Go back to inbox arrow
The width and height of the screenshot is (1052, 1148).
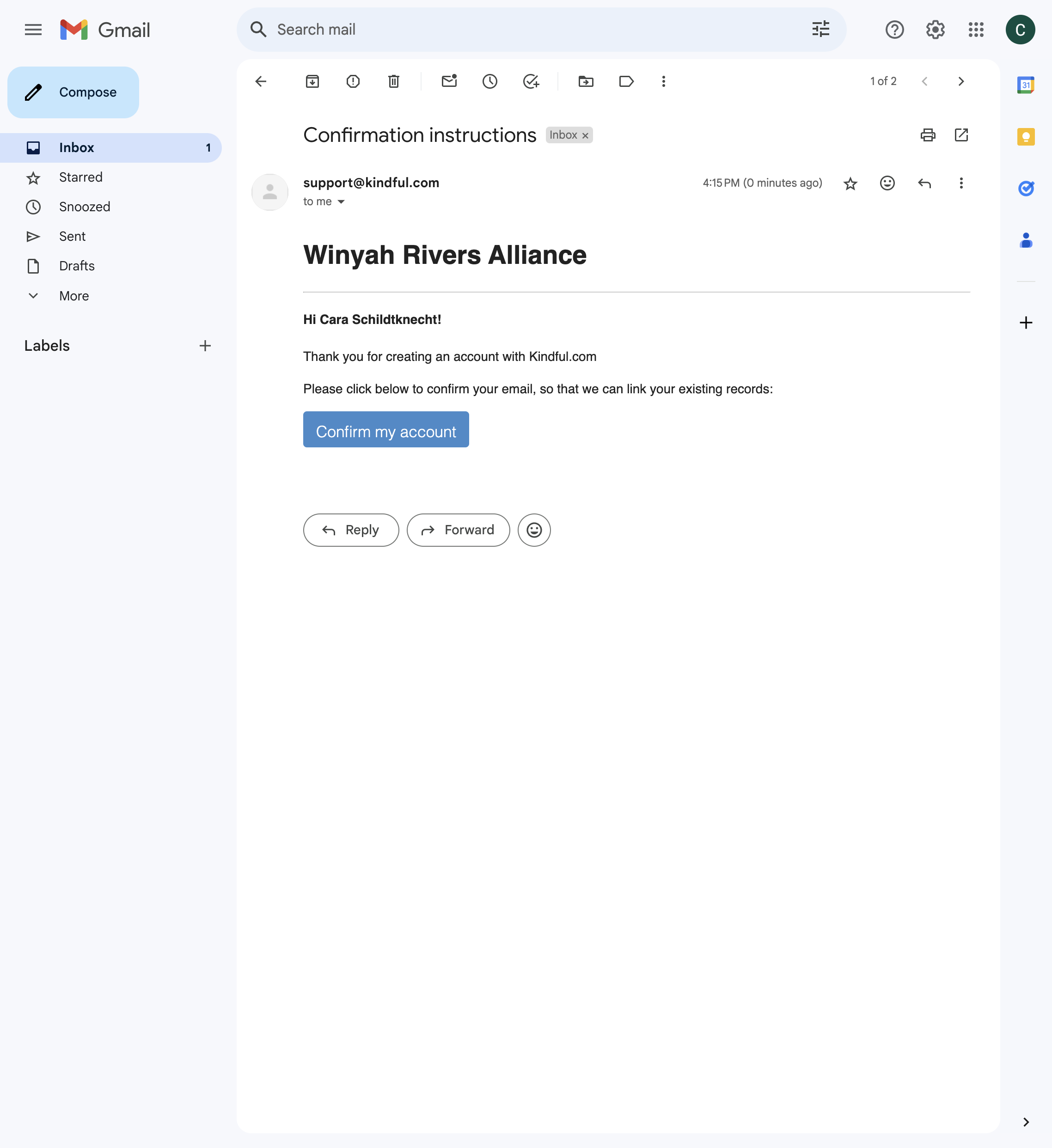point(261,81)
